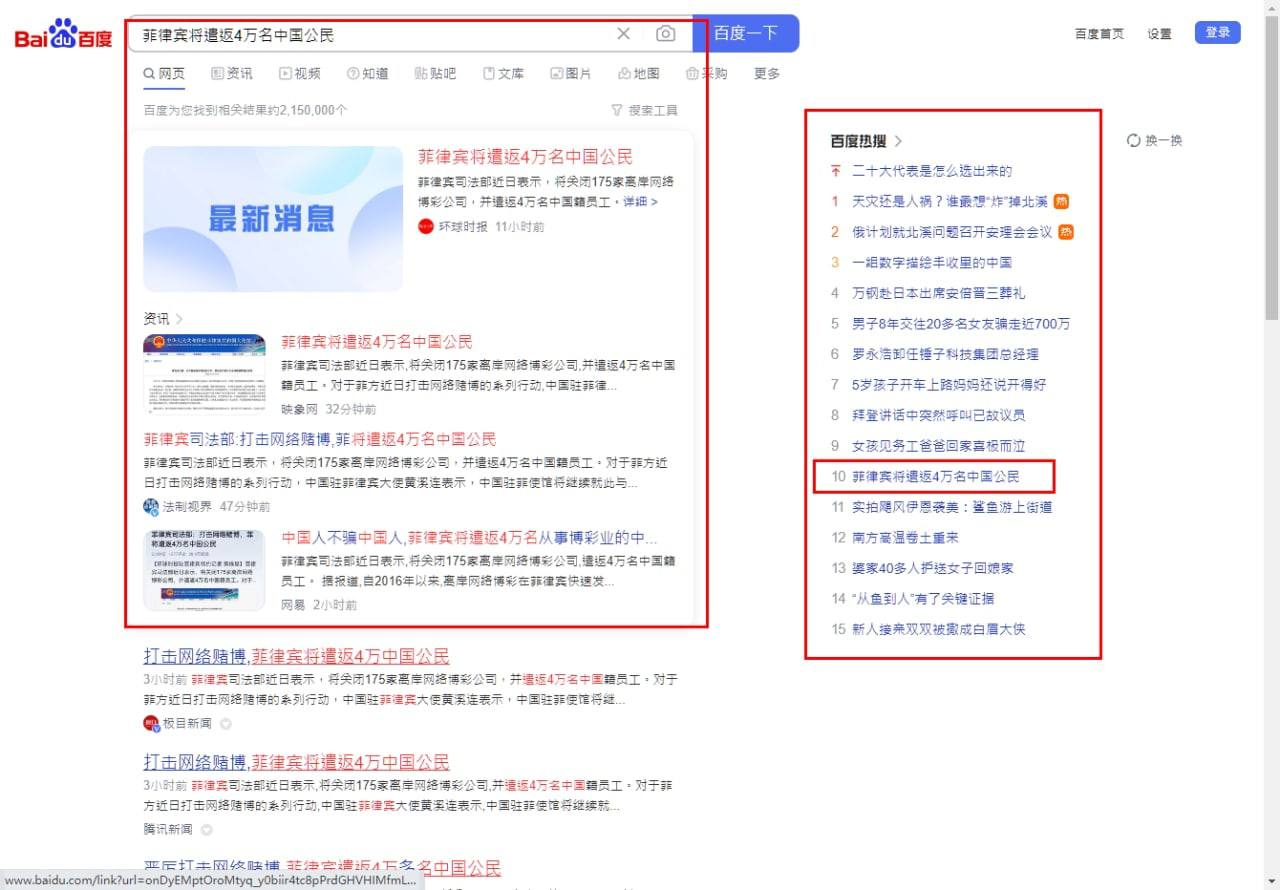Open 腾讯新闻 result 打击网络赌博
1280x890 pixels.
tap(296, 762)
